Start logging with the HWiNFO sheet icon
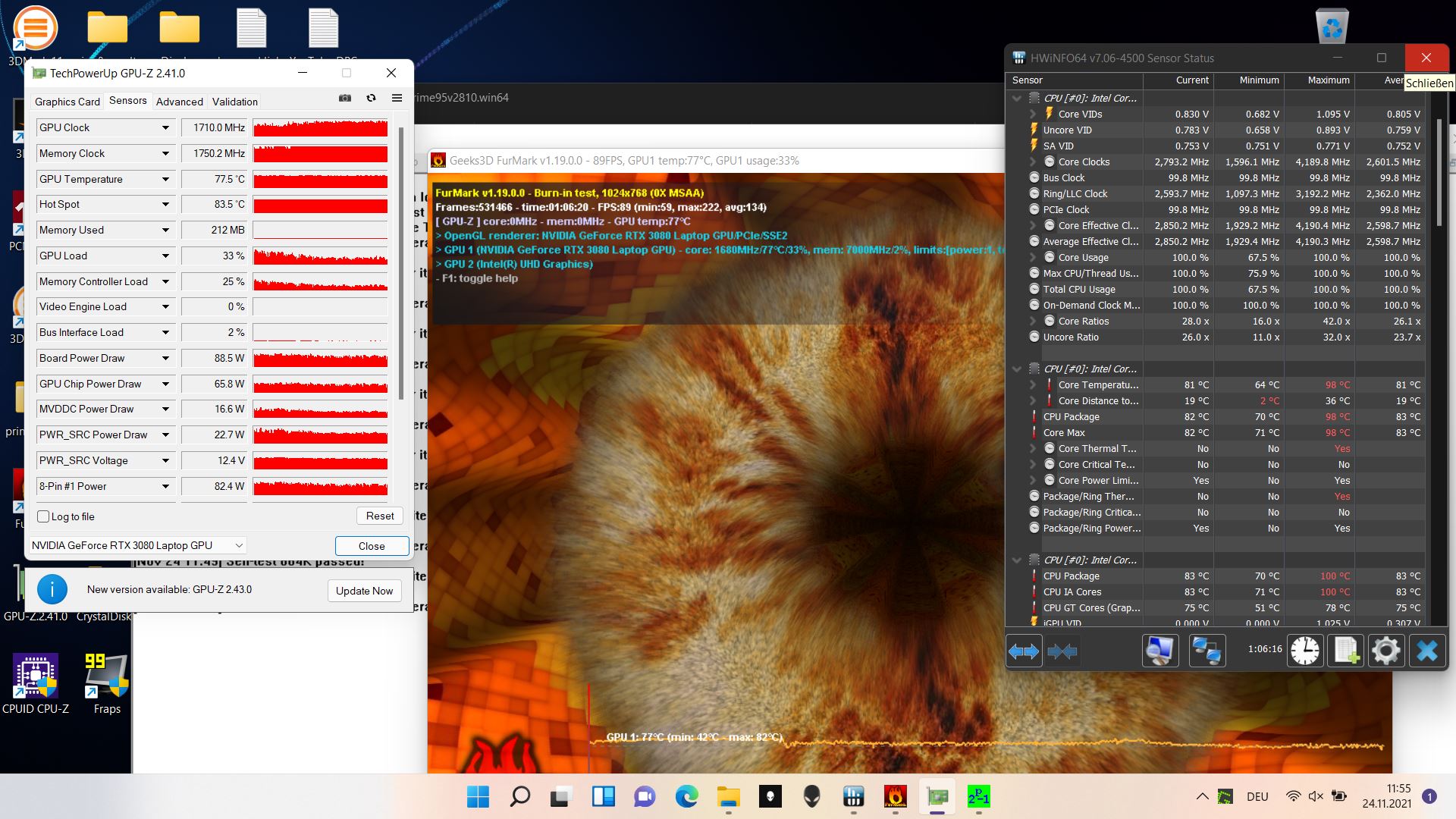Viewport: 1456px width, 819px height. click(1346, 651)
